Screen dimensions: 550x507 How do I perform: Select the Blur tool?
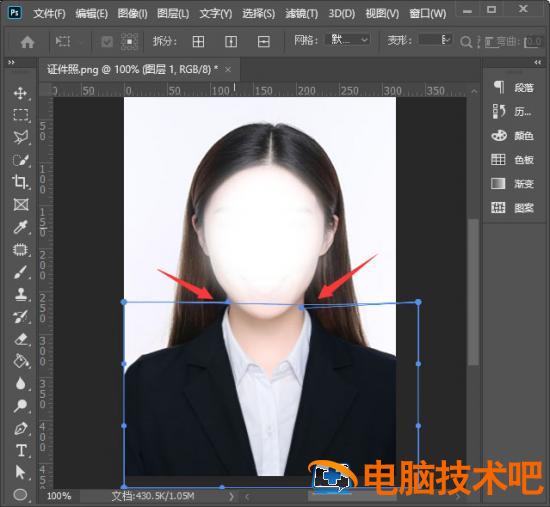20,383
